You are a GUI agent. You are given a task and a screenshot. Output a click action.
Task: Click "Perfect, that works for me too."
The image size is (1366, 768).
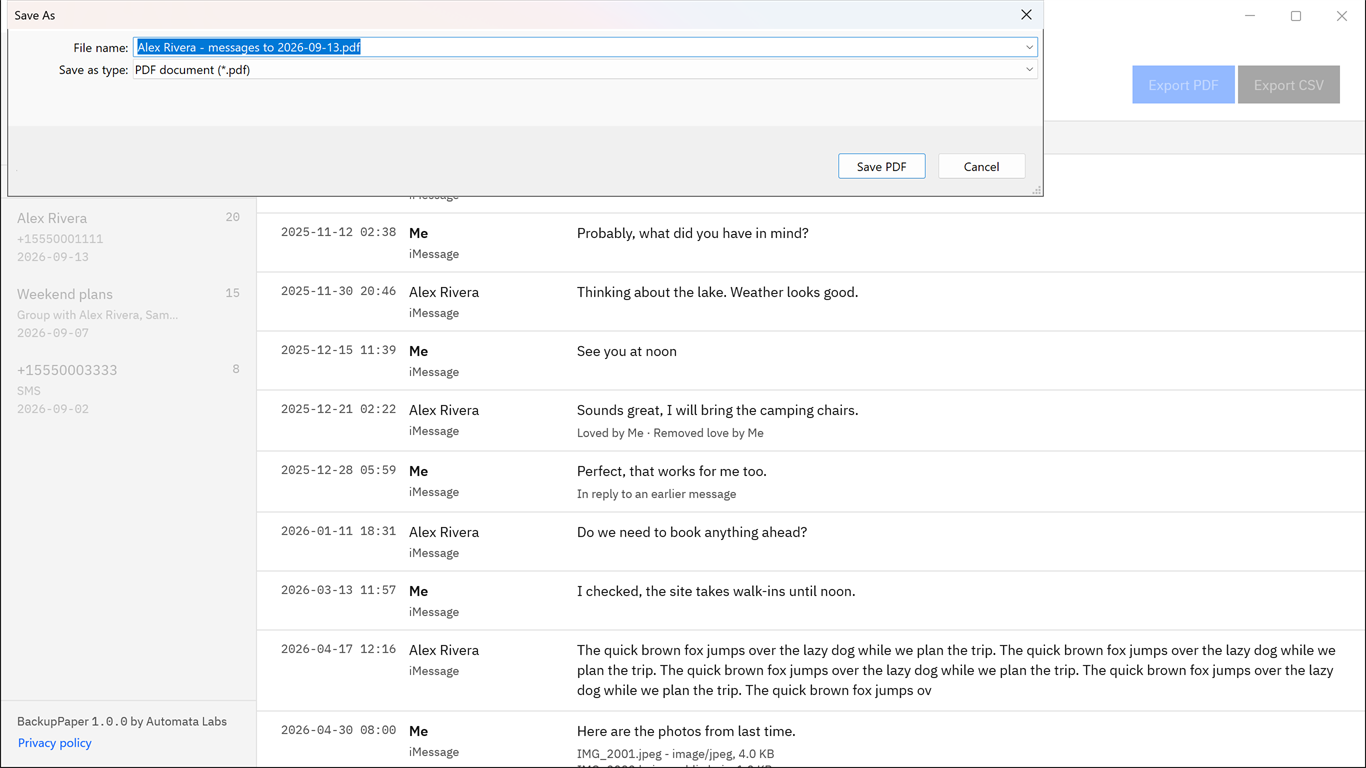672,471
